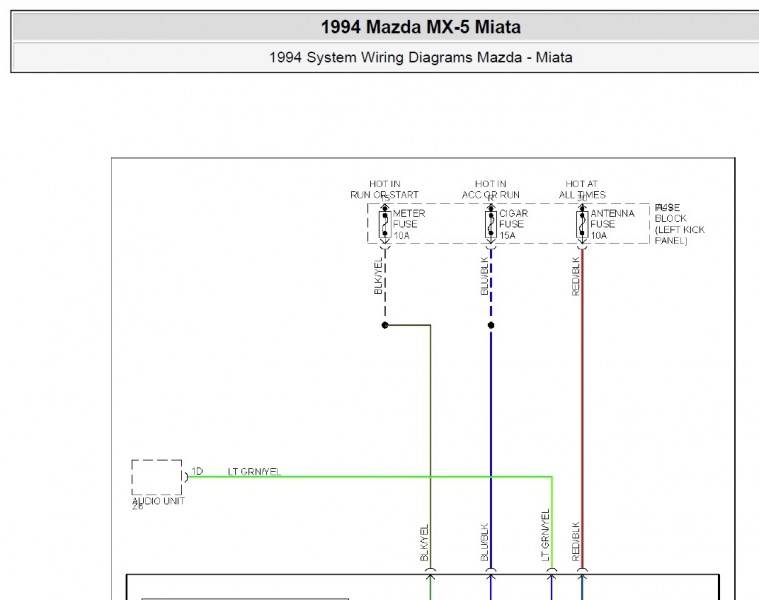Select the 'AUDIO UNIT' label

(158, 501)
